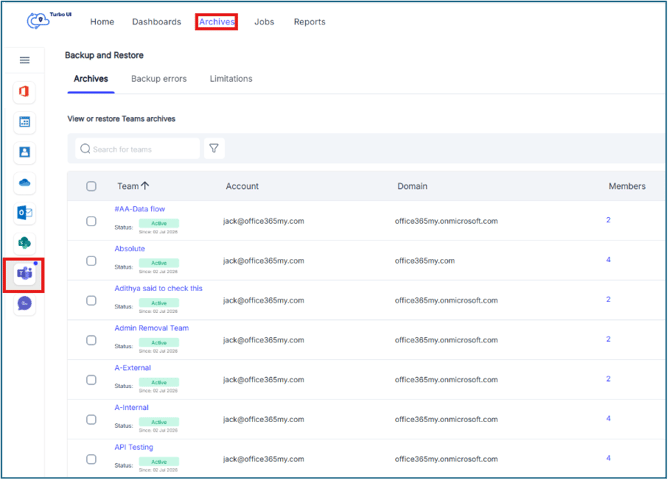Viewport: 670px width, 480px height.
Task: Switch to the Archives sub-tab
Action: (91, 79)
